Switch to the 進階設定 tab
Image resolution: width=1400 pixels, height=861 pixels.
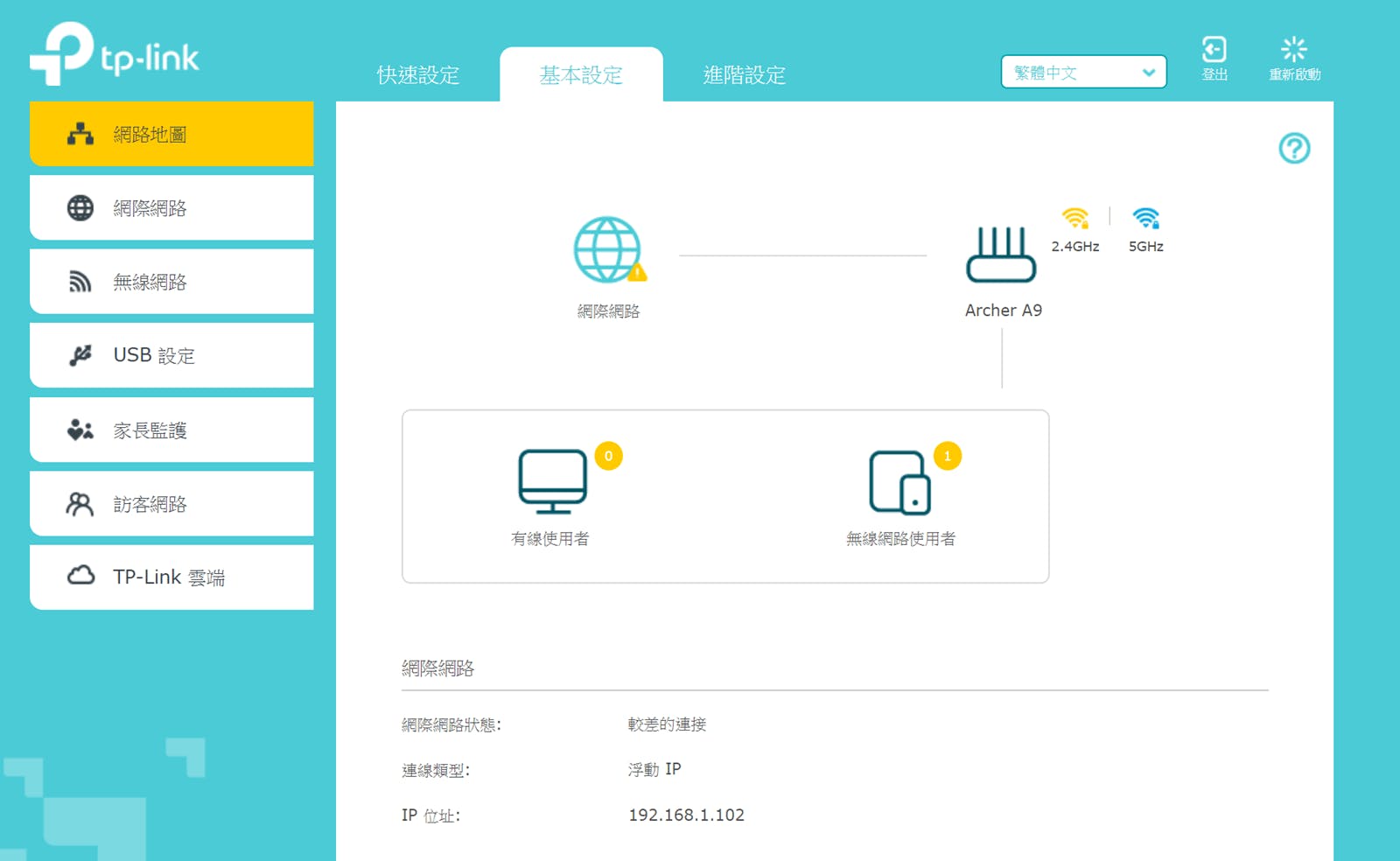tap(743, 75)
